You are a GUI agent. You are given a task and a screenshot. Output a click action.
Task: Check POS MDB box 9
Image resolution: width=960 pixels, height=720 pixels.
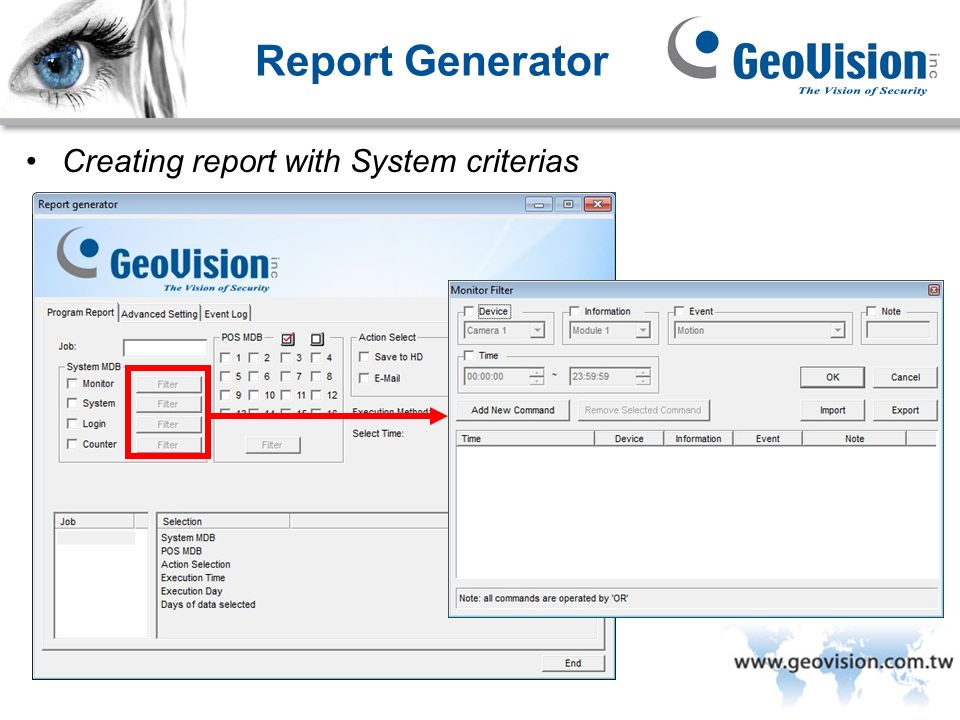pos(225,395)
